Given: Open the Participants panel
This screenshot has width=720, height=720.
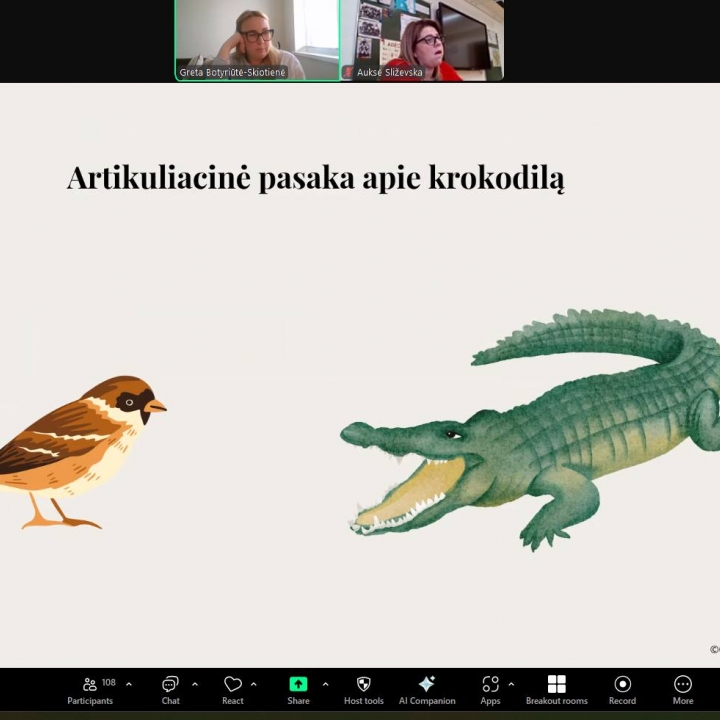Looking at the screenshot, I should [x=90, y=690].
